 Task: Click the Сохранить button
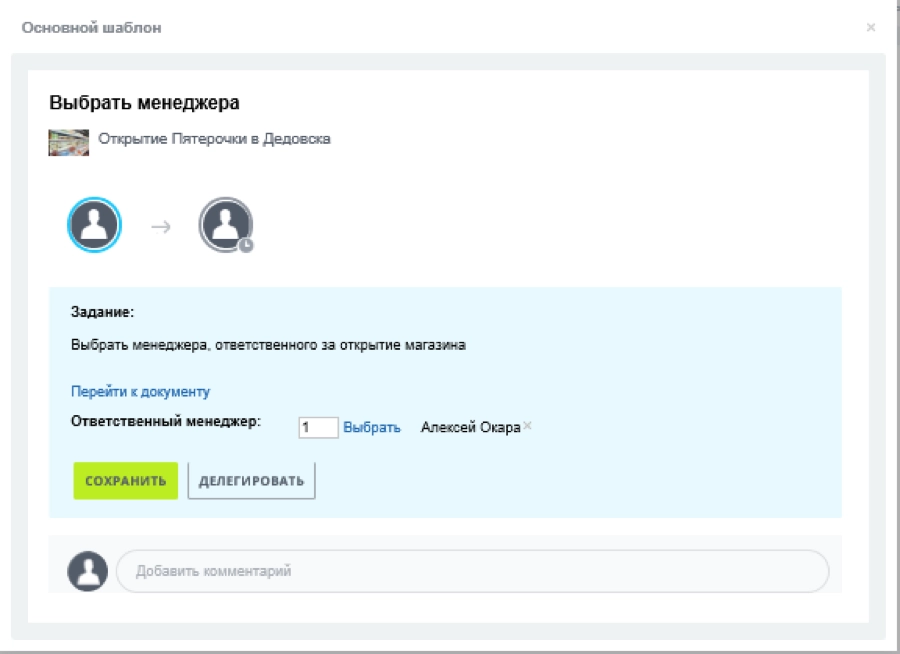click(125, 481)
